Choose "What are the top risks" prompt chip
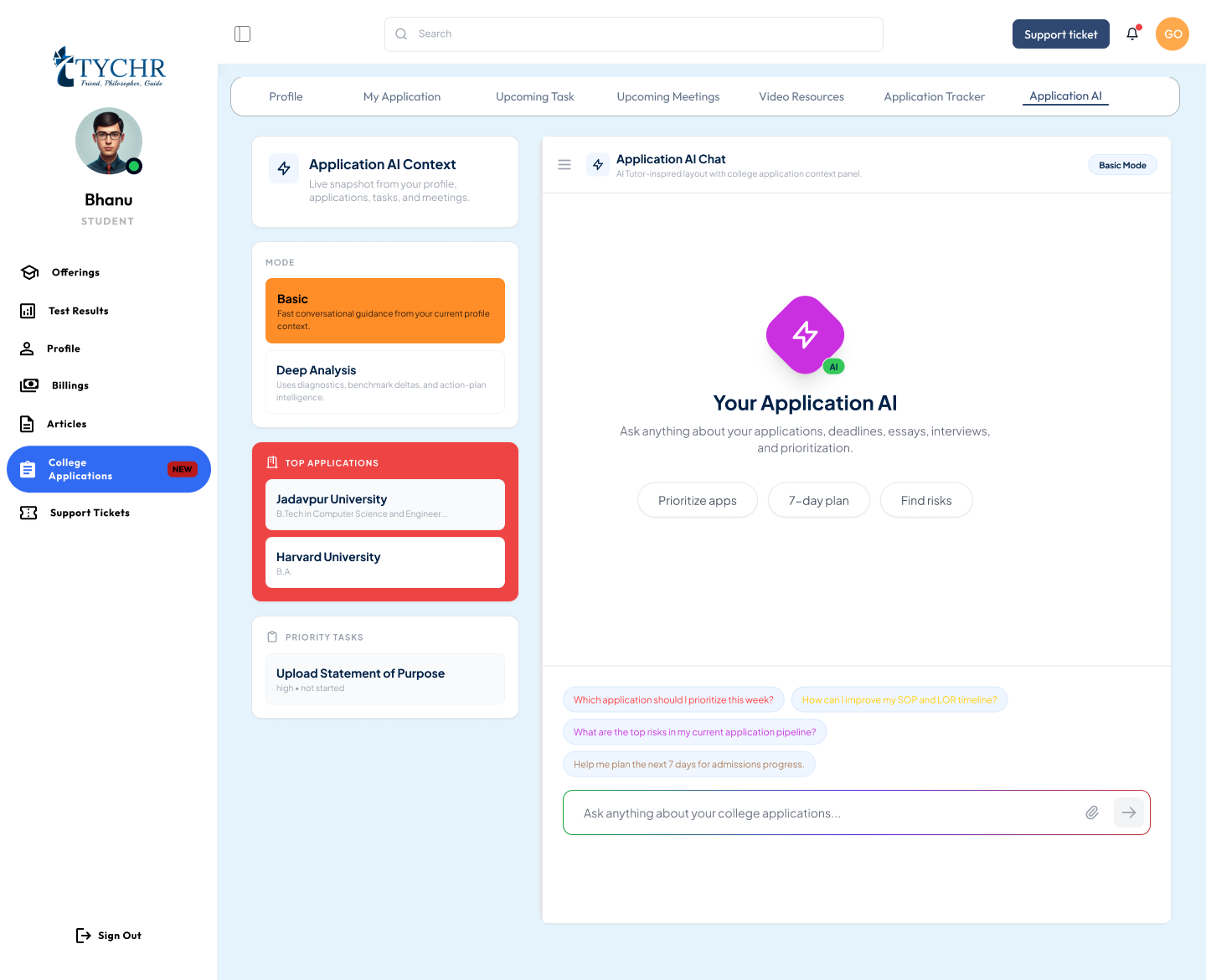 (694, 732)
